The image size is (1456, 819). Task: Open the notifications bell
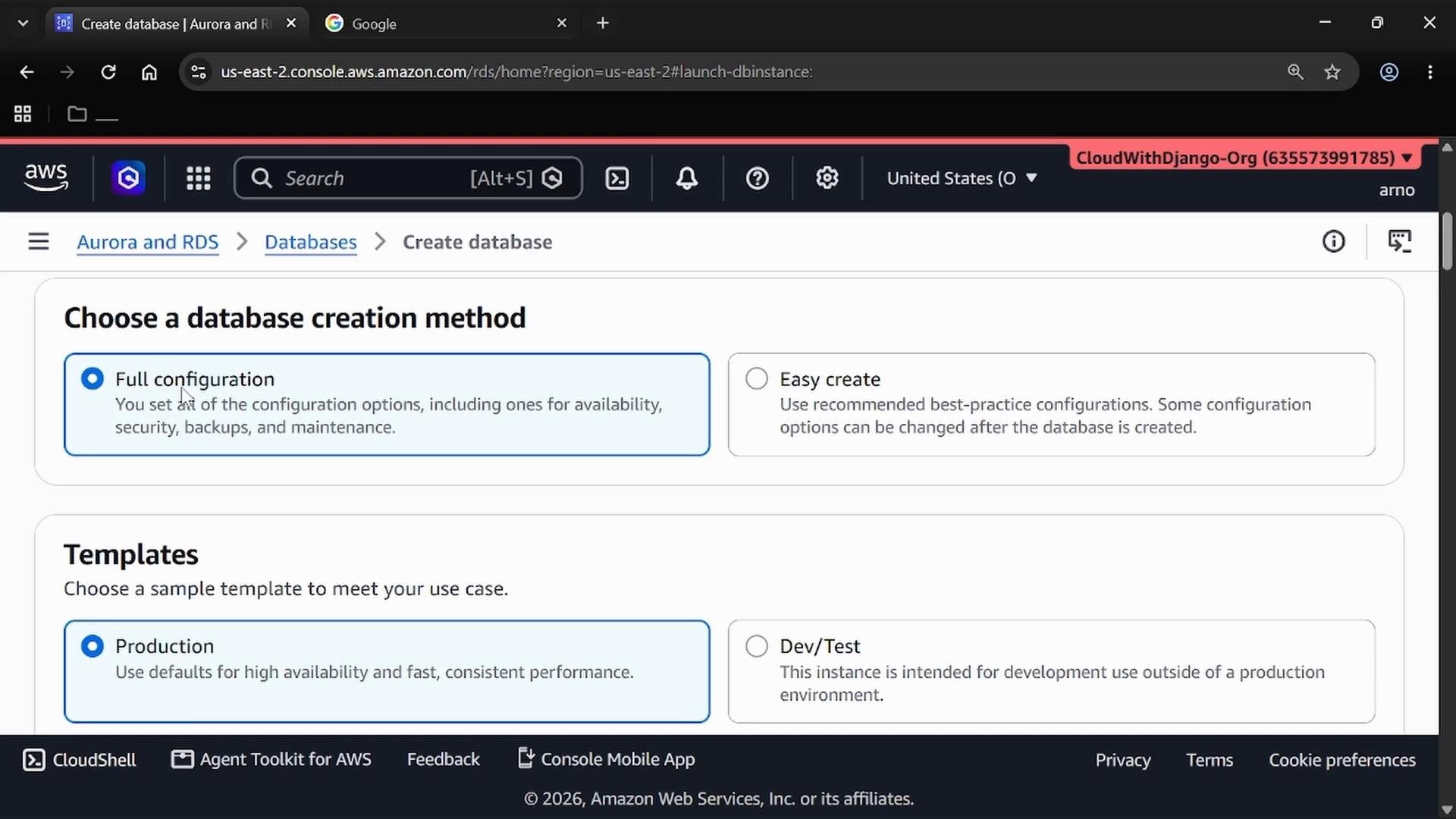pyautogui.click(x=687, y=178)
